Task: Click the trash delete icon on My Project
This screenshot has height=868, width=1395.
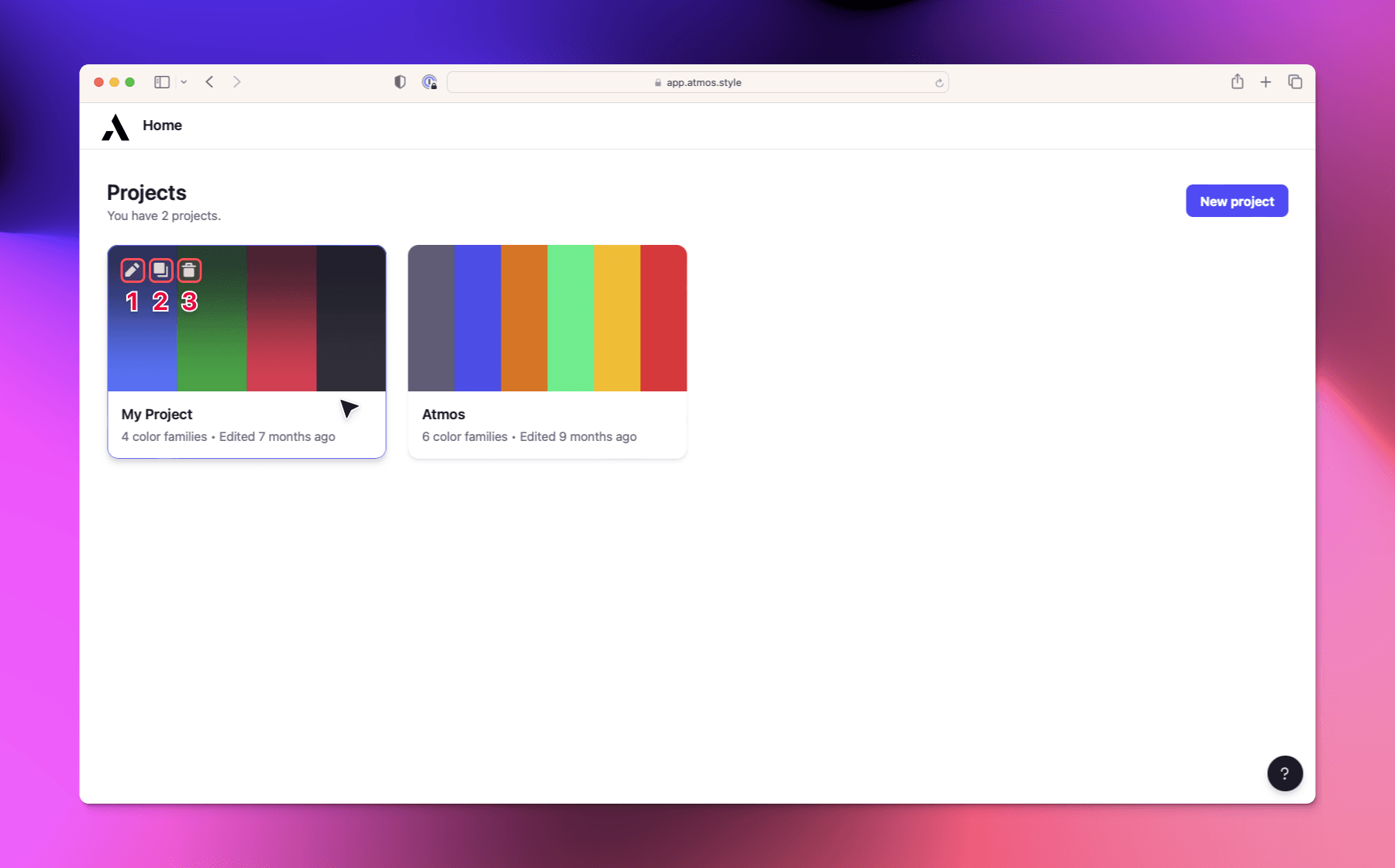Action: point(189,270)
